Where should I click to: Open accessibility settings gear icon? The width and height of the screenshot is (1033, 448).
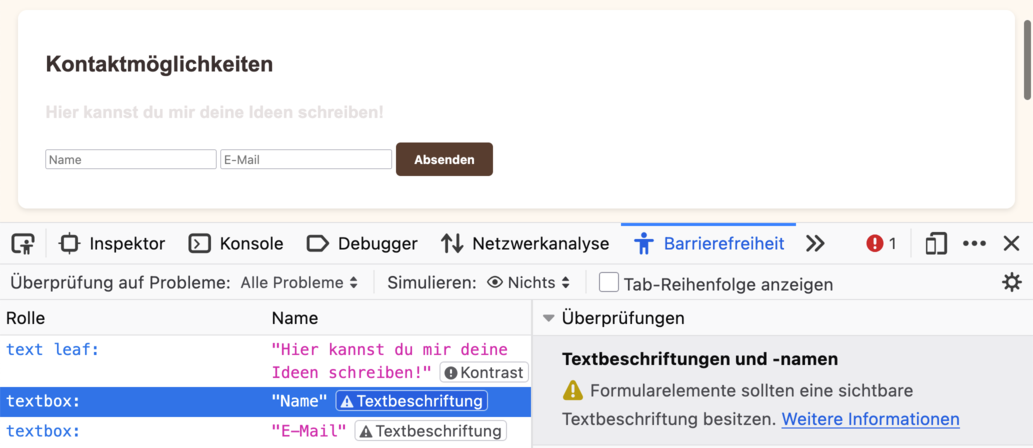[1011, 282]
